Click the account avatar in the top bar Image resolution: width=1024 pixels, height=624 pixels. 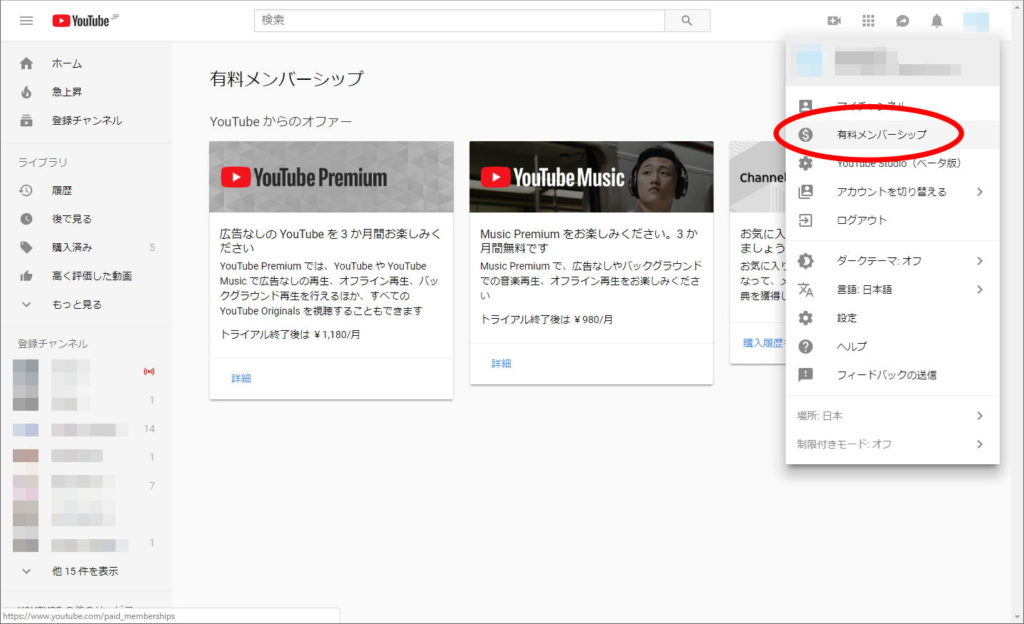tap(976, 21)
